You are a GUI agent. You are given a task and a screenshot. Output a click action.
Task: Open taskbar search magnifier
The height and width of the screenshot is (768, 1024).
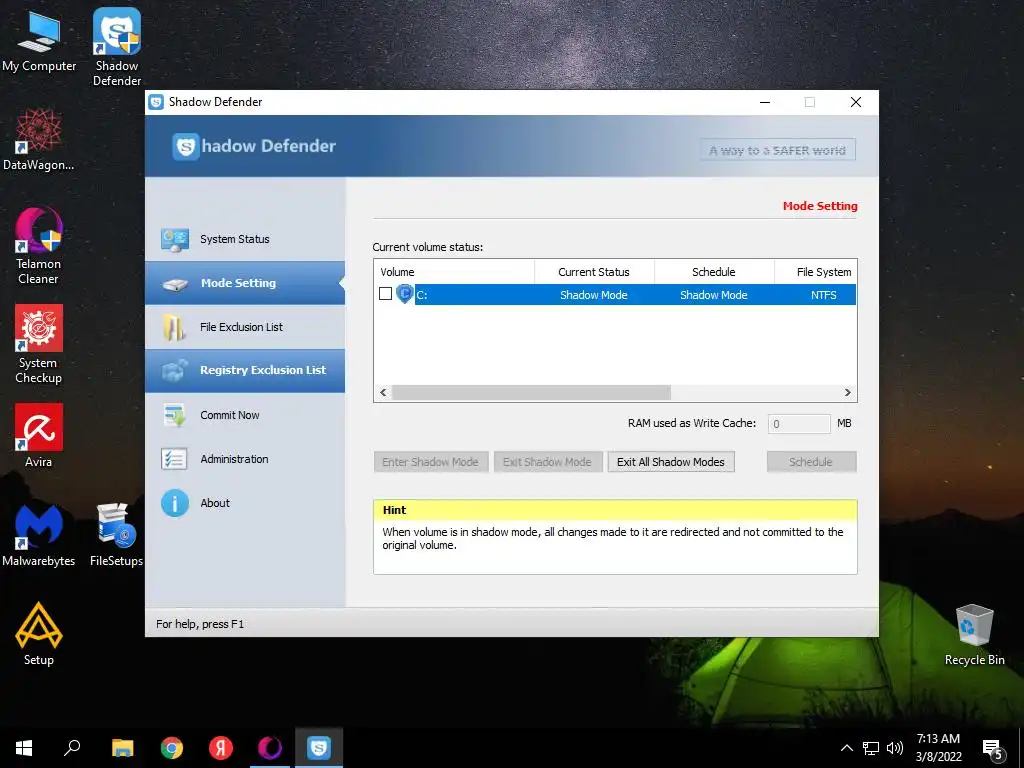click(72, 748)
